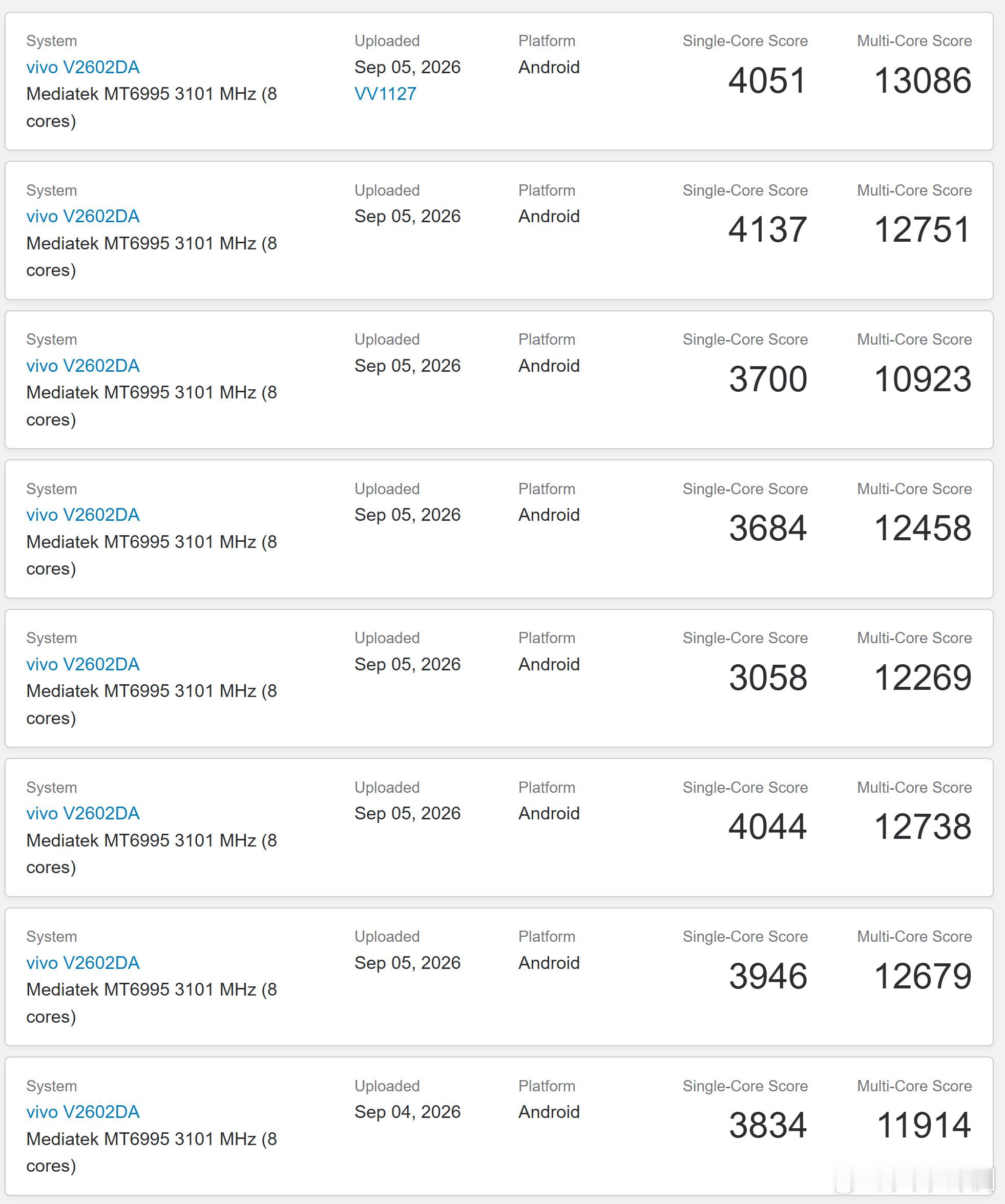
Task: Click the 13086 multi-core score
Action: 923,80
